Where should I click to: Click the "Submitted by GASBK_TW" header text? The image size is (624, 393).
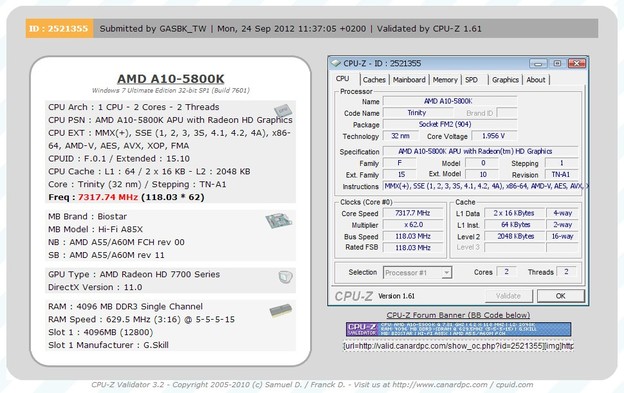coord(153,29)
